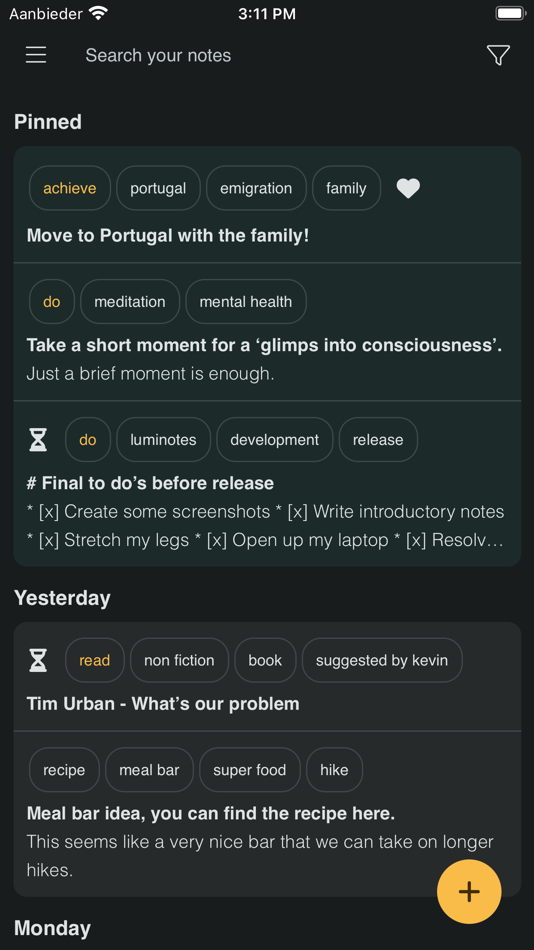534x950 pixels.
Task: Tap the 'mental health' tag
Action: click(x=245, y=301)
